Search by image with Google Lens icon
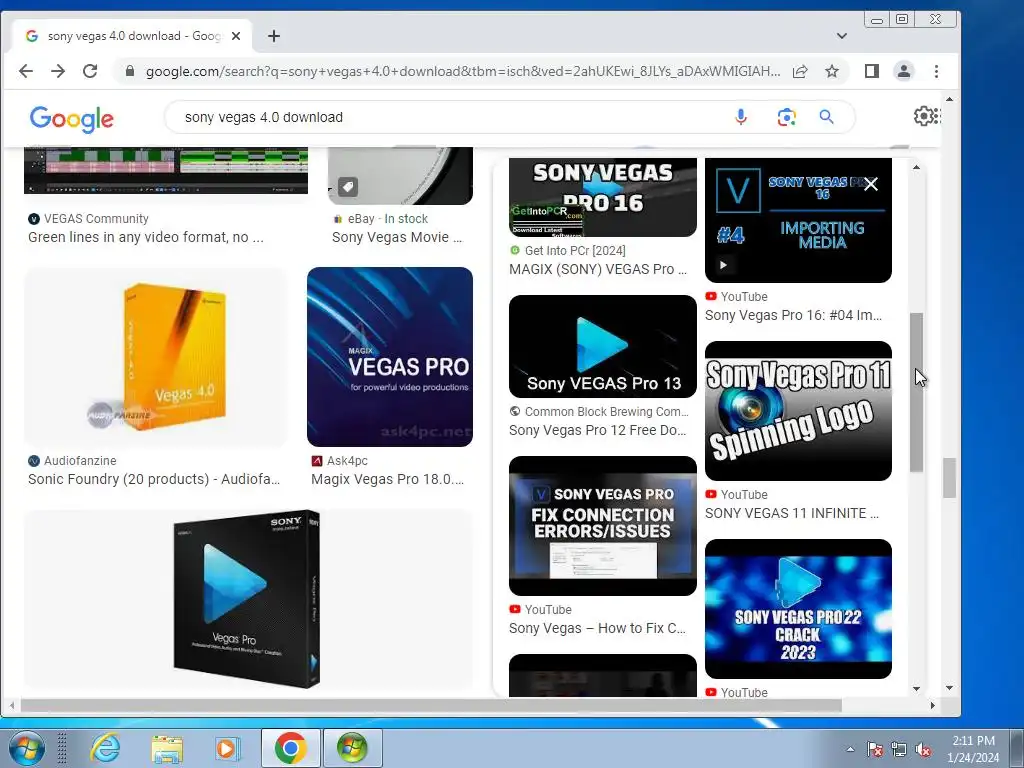 pos(786,117)
